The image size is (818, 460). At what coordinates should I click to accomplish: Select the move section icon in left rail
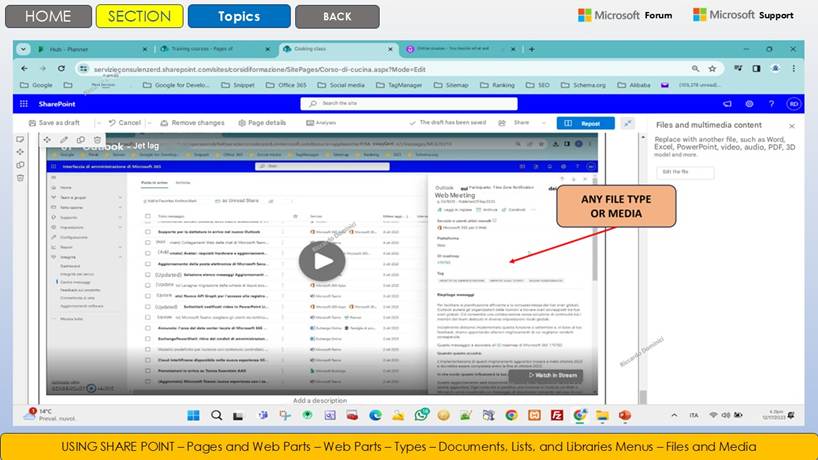tap(20, 152)
